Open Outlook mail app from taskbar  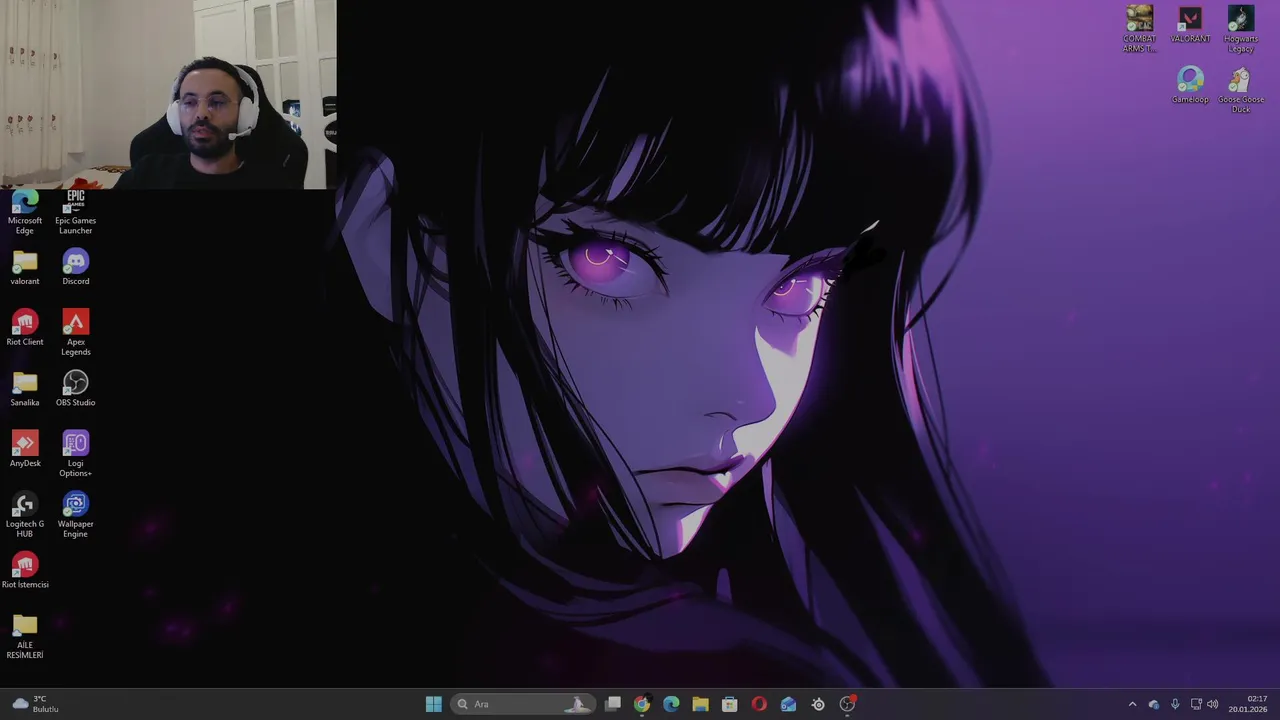point(789,704)
